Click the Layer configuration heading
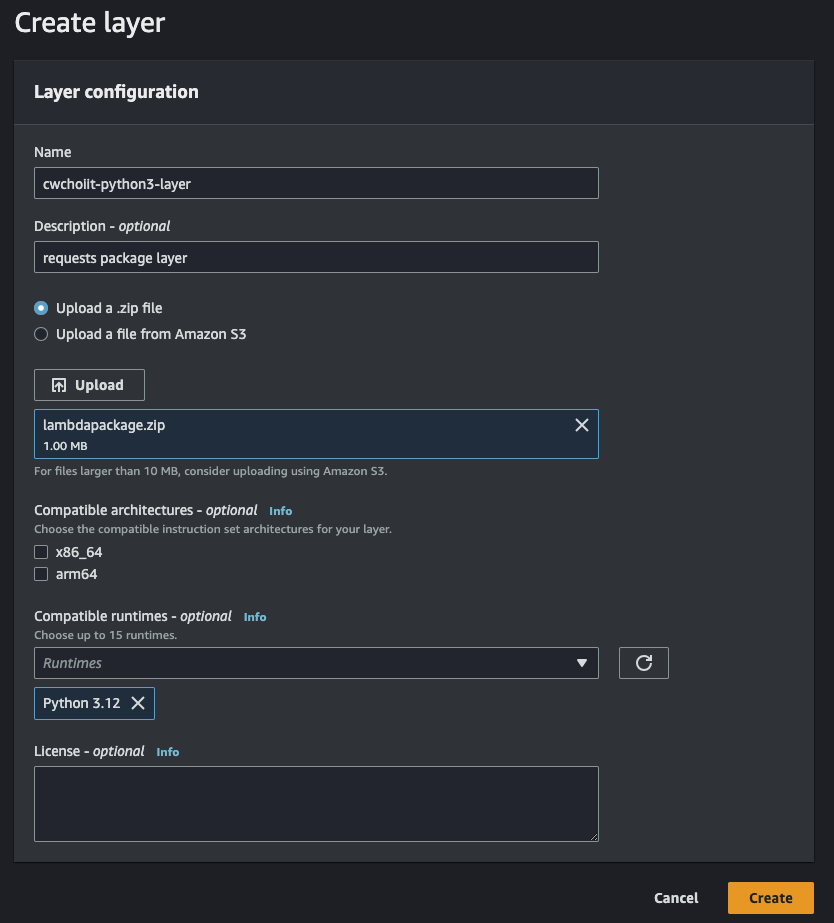Image resolution: width=834 pixels, height=923 pixels. 116,92
